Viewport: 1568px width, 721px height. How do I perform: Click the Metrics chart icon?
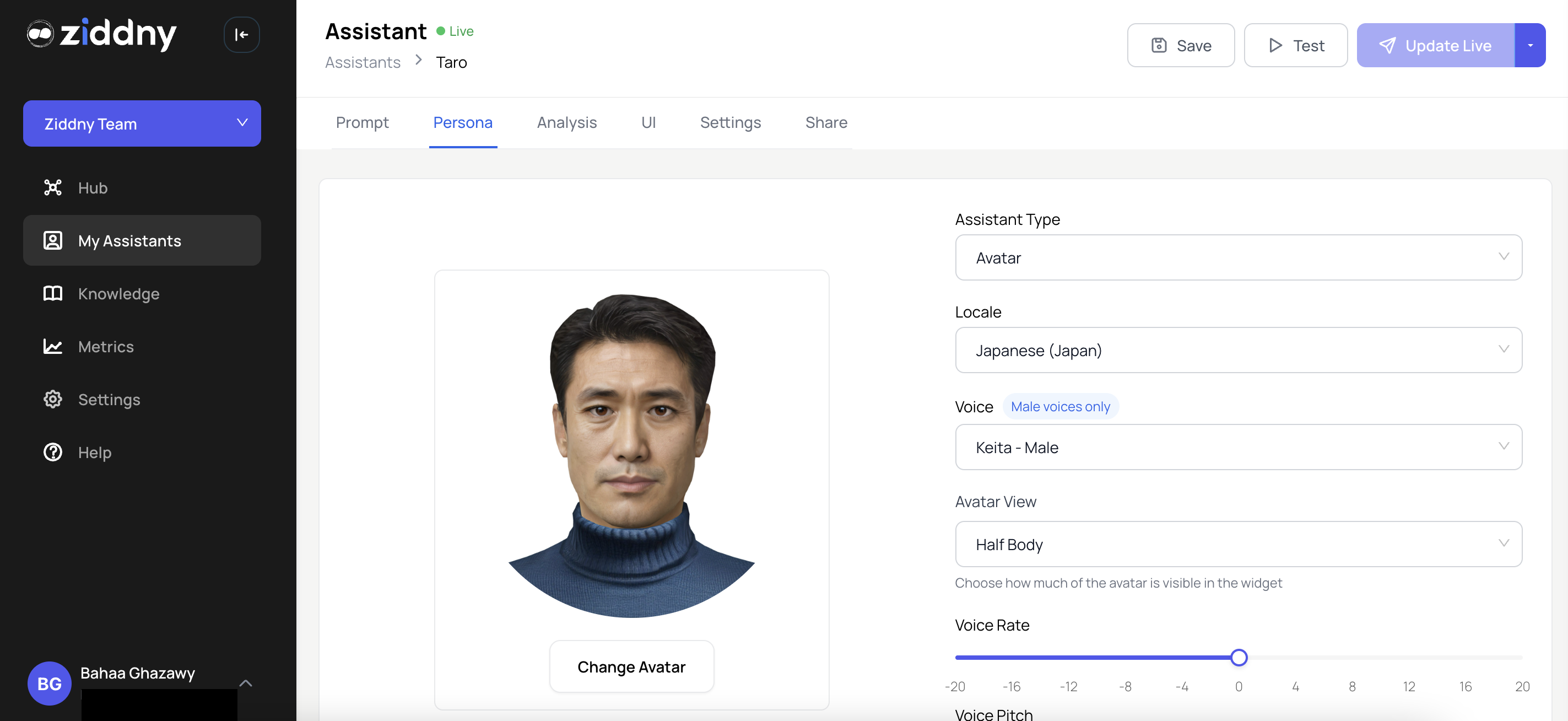click(x=53, y=347)
